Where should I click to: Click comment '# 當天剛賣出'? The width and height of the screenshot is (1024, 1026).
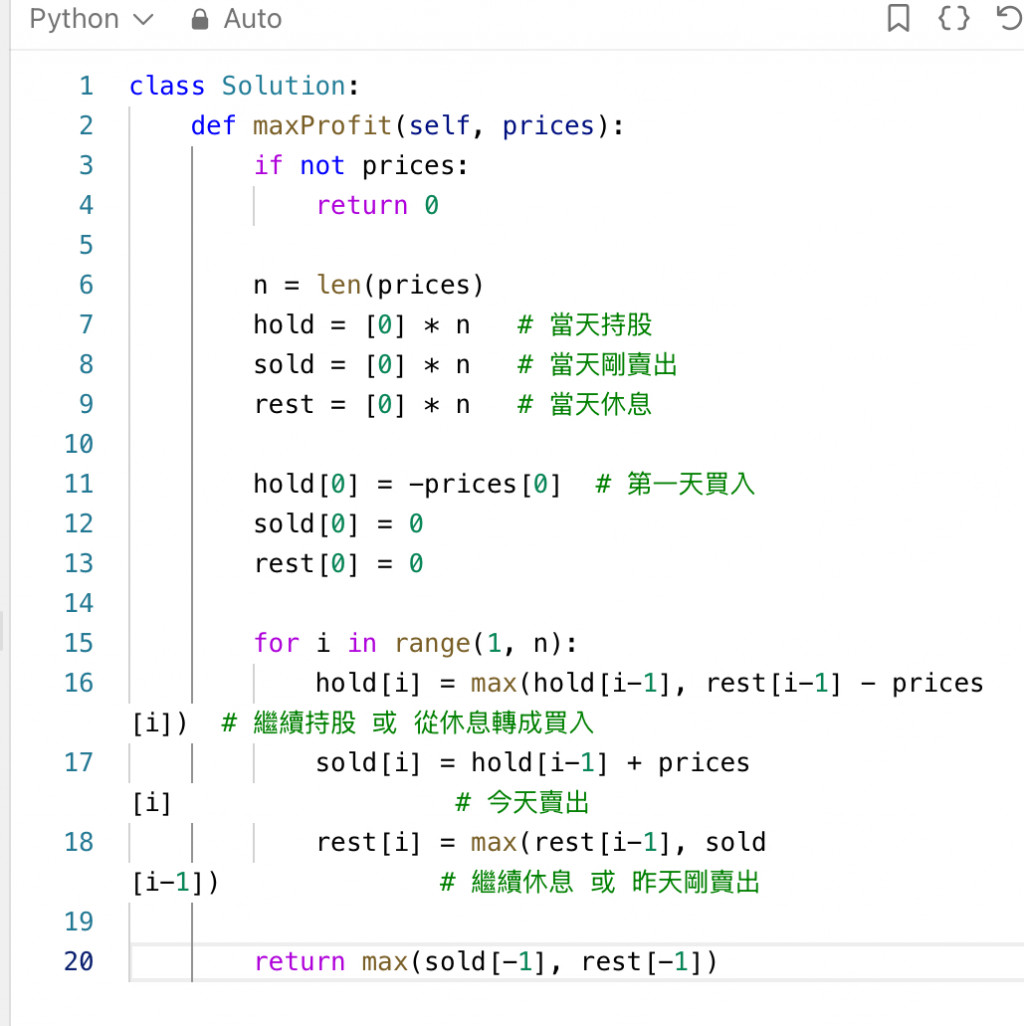click(x=597, y=364)
